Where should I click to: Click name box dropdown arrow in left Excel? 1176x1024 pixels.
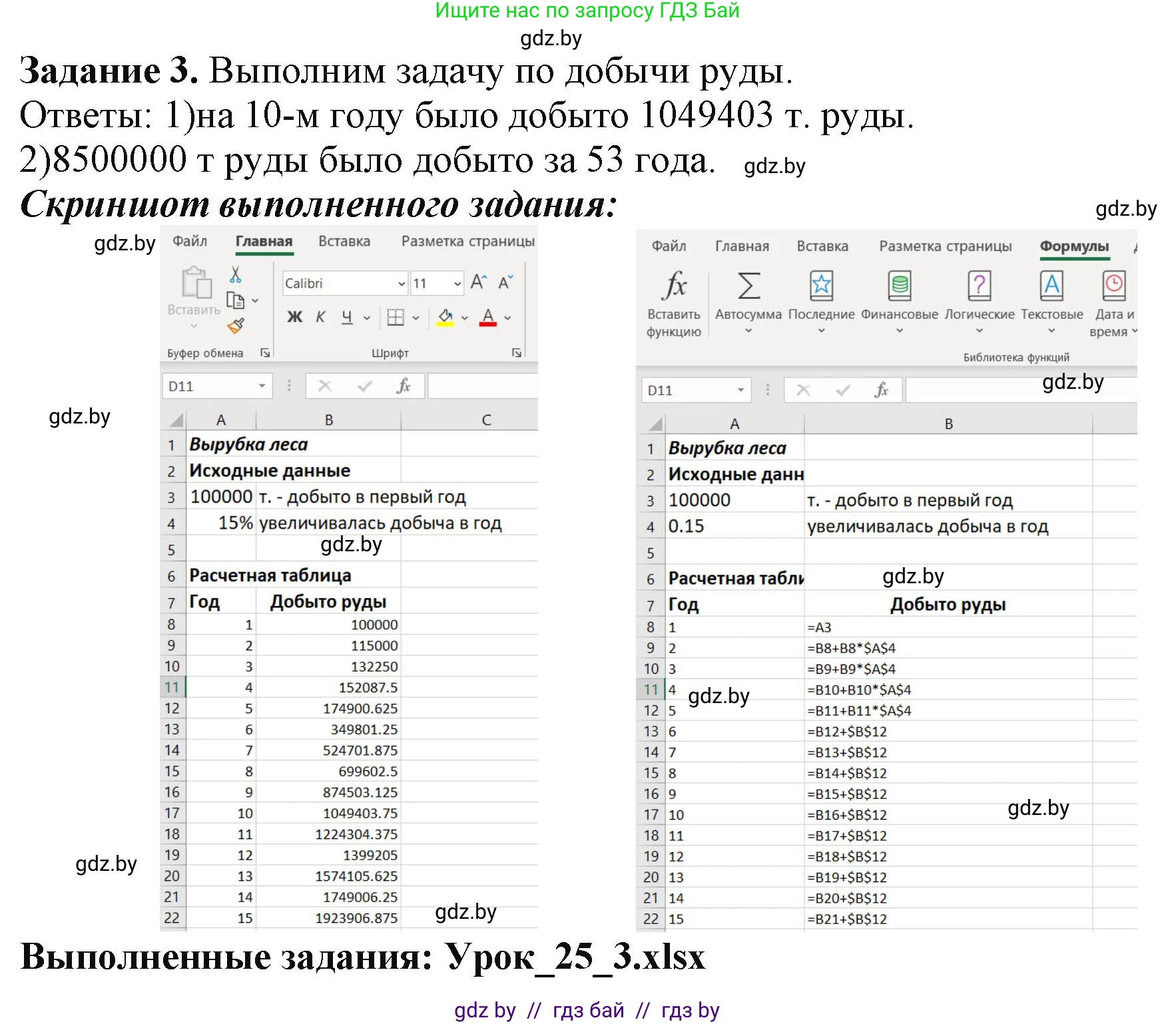click(262, 386)
